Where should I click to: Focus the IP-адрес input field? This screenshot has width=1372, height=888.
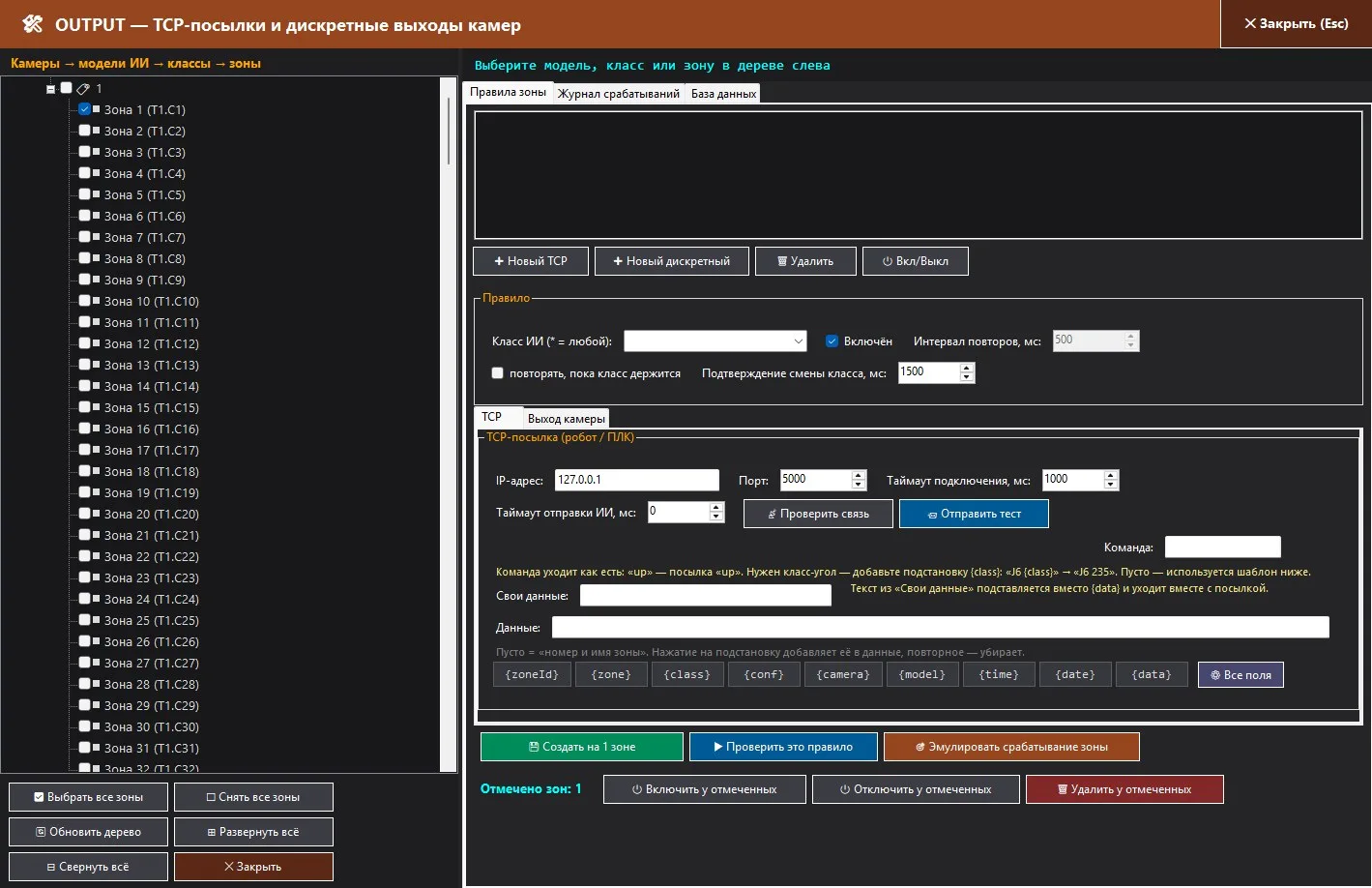(636, 480)
